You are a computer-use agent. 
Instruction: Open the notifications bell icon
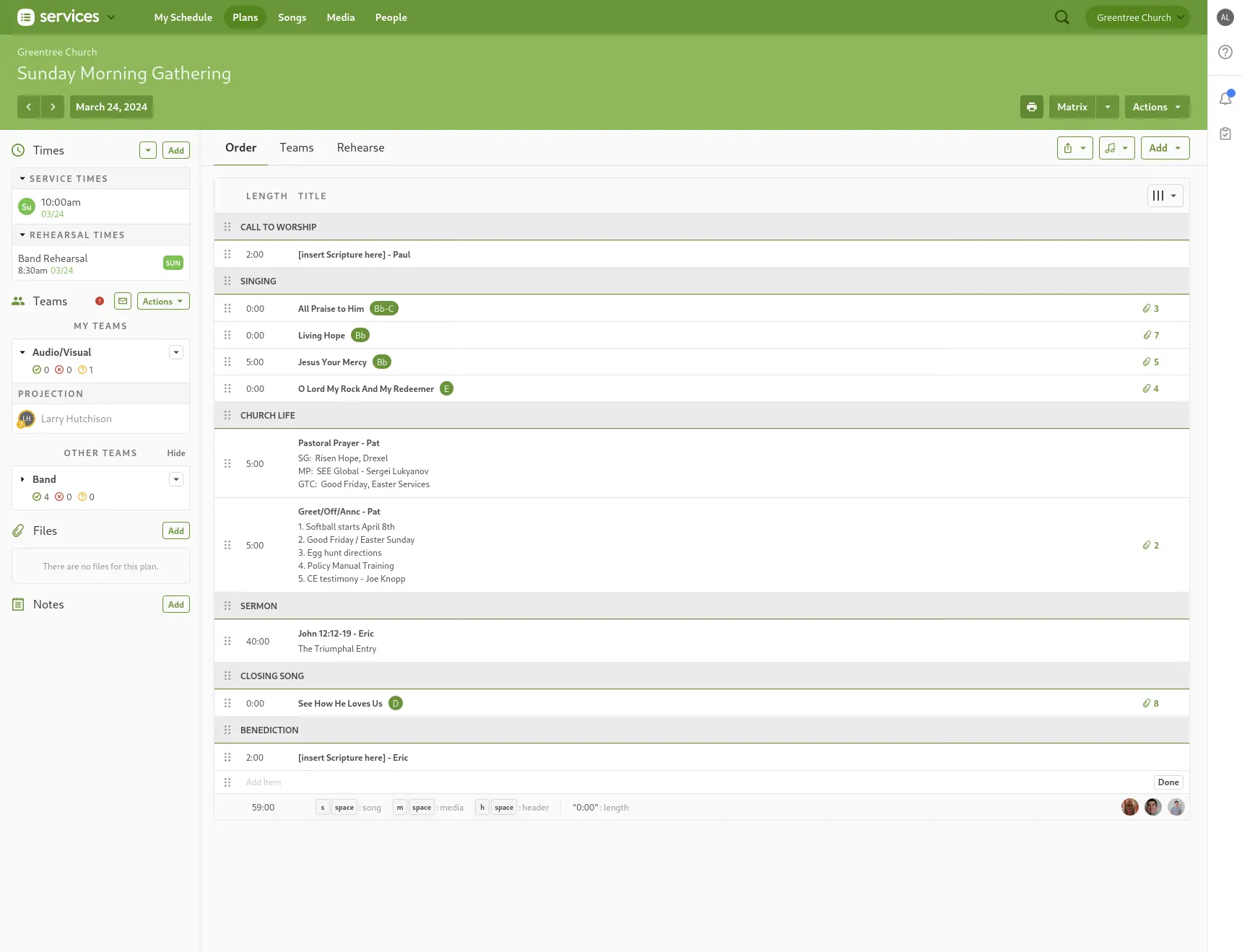[1225, 98]
